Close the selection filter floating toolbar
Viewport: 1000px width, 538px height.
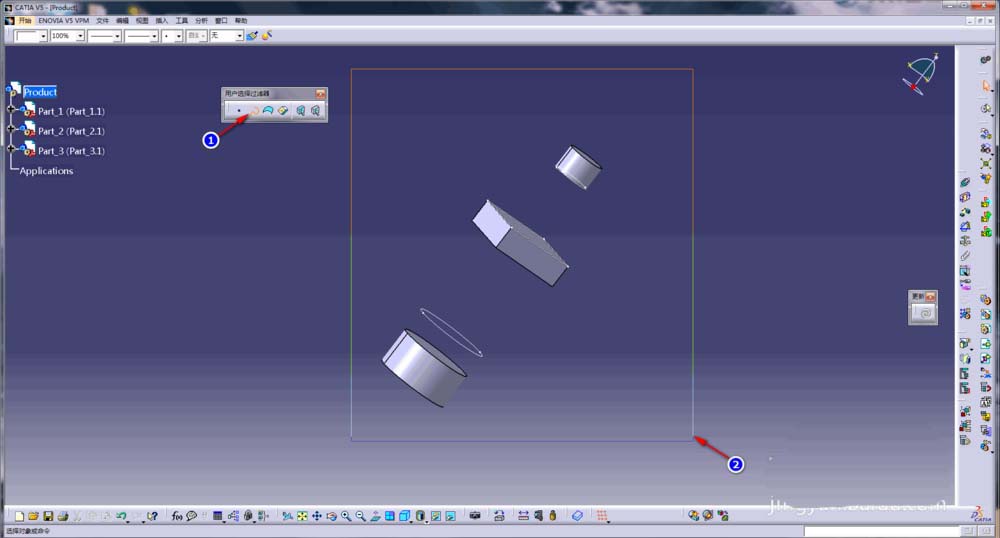pyautogui.click(x=320, y=94)
